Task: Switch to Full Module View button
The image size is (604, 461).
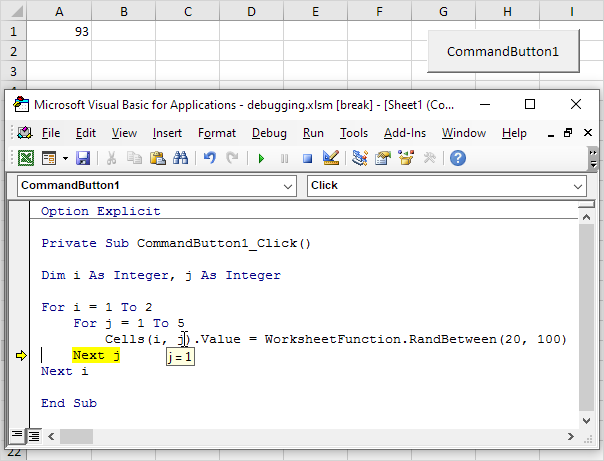Action: 34,436
